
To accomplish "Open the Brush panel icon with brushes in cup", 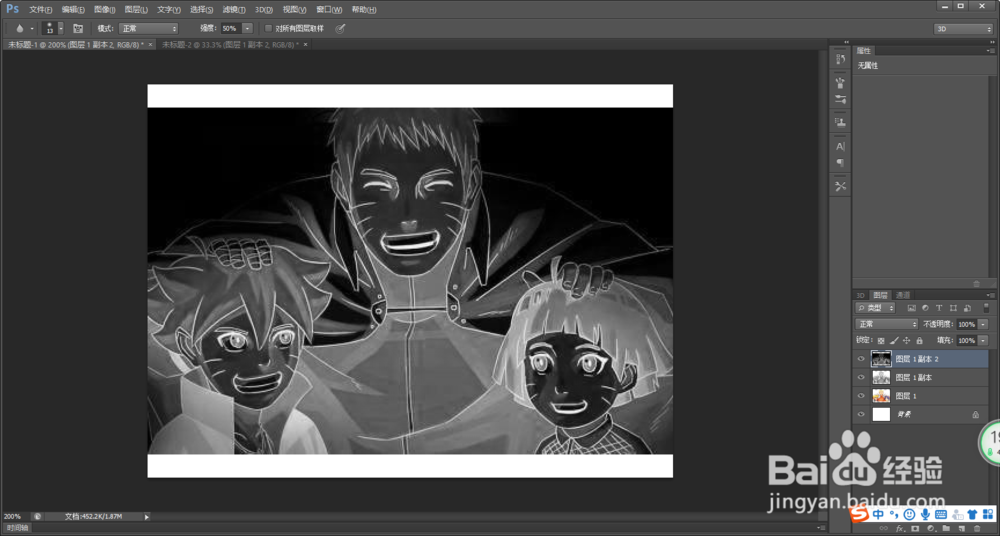I will (x=841, y=82).
